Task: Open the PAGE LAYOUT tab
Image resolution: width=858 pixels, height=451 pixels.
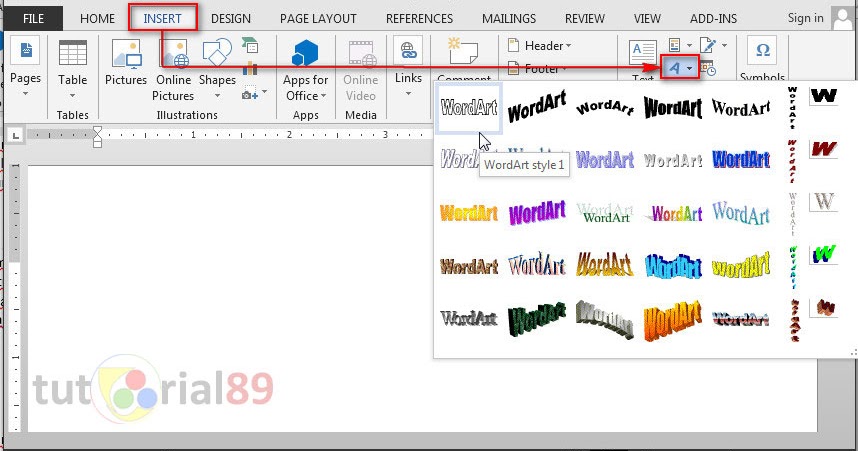Action: pos(318,19)
